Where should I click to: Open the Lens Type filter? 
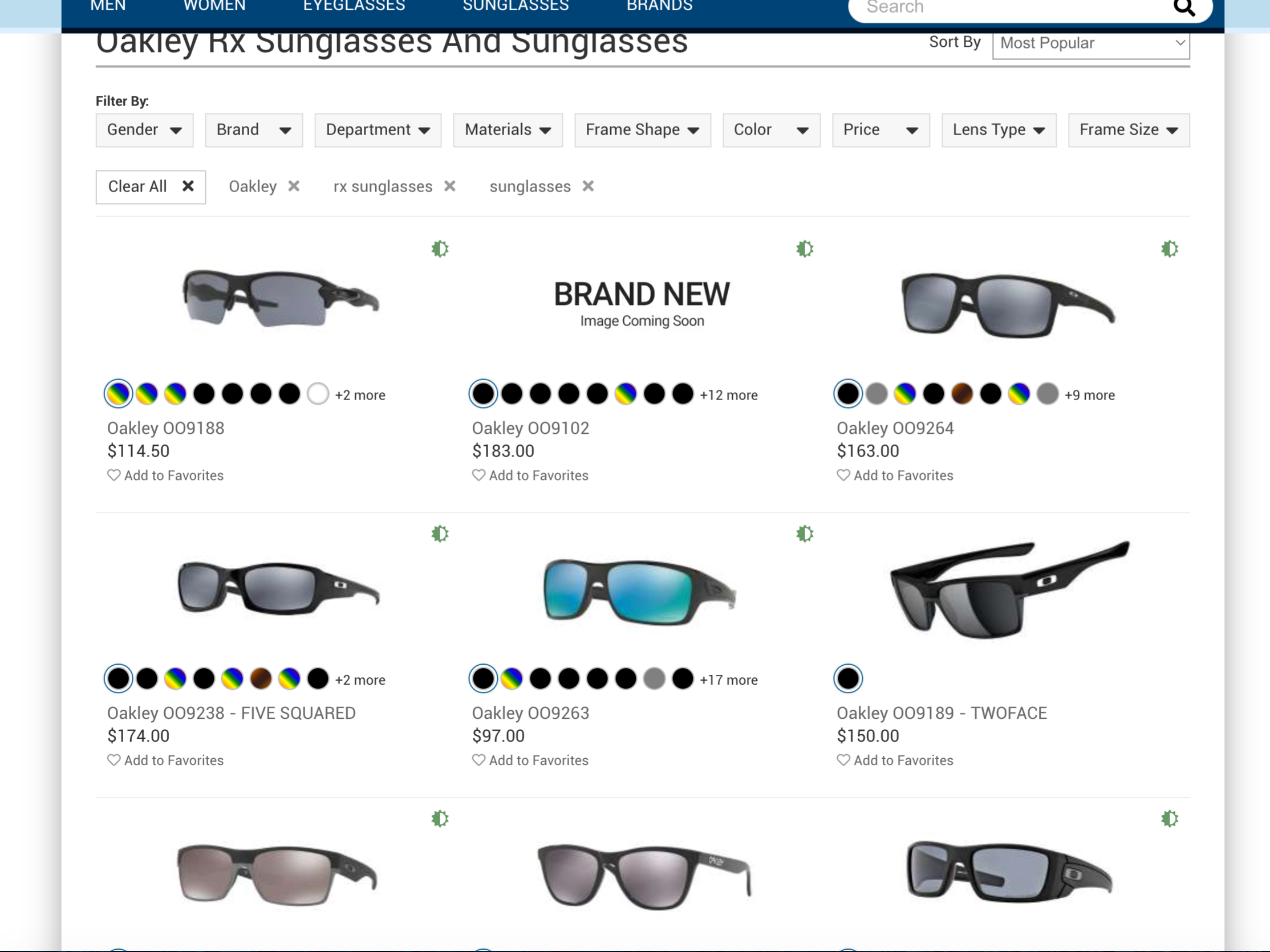(999, 131)
